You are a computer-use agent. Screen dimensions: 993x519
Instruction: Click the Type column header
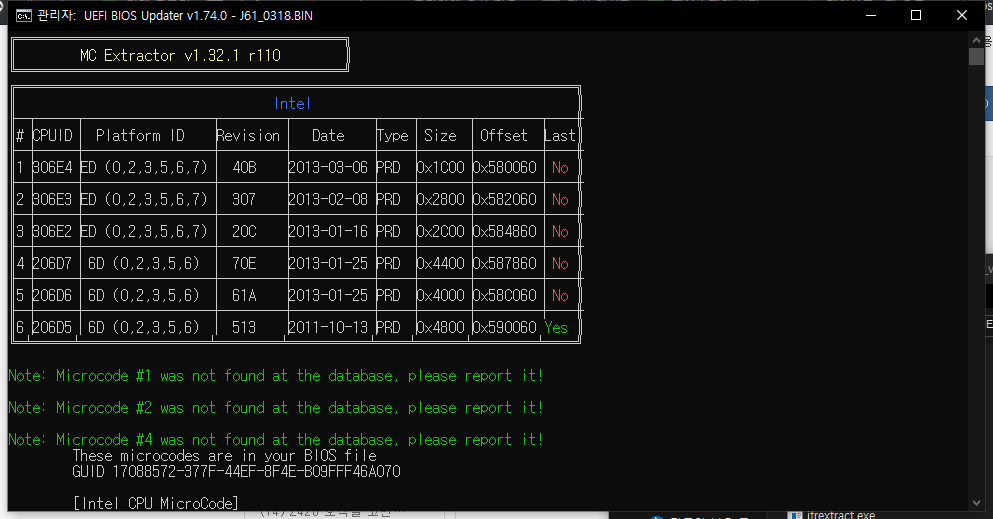pos(393,135)
